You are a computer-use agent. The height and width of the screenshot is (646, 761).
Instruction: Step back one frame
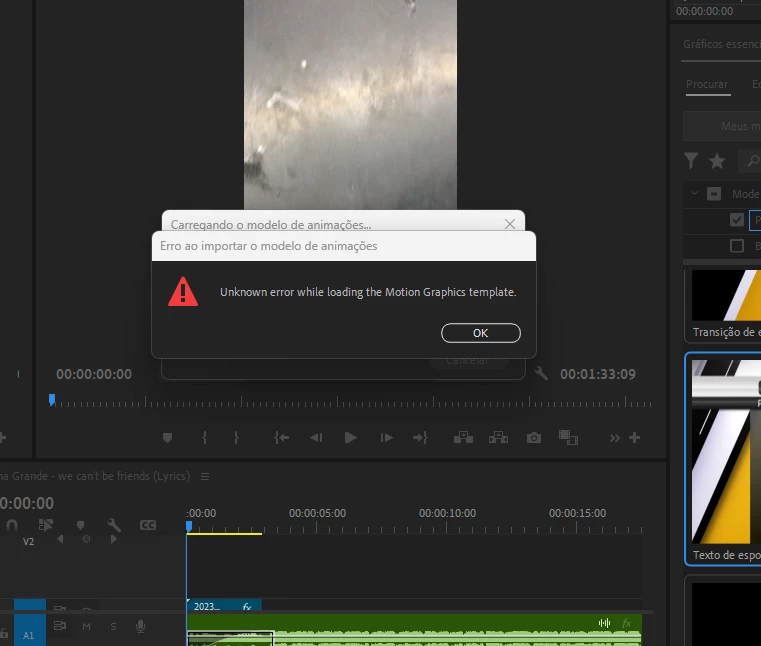(x=316, y=438)
